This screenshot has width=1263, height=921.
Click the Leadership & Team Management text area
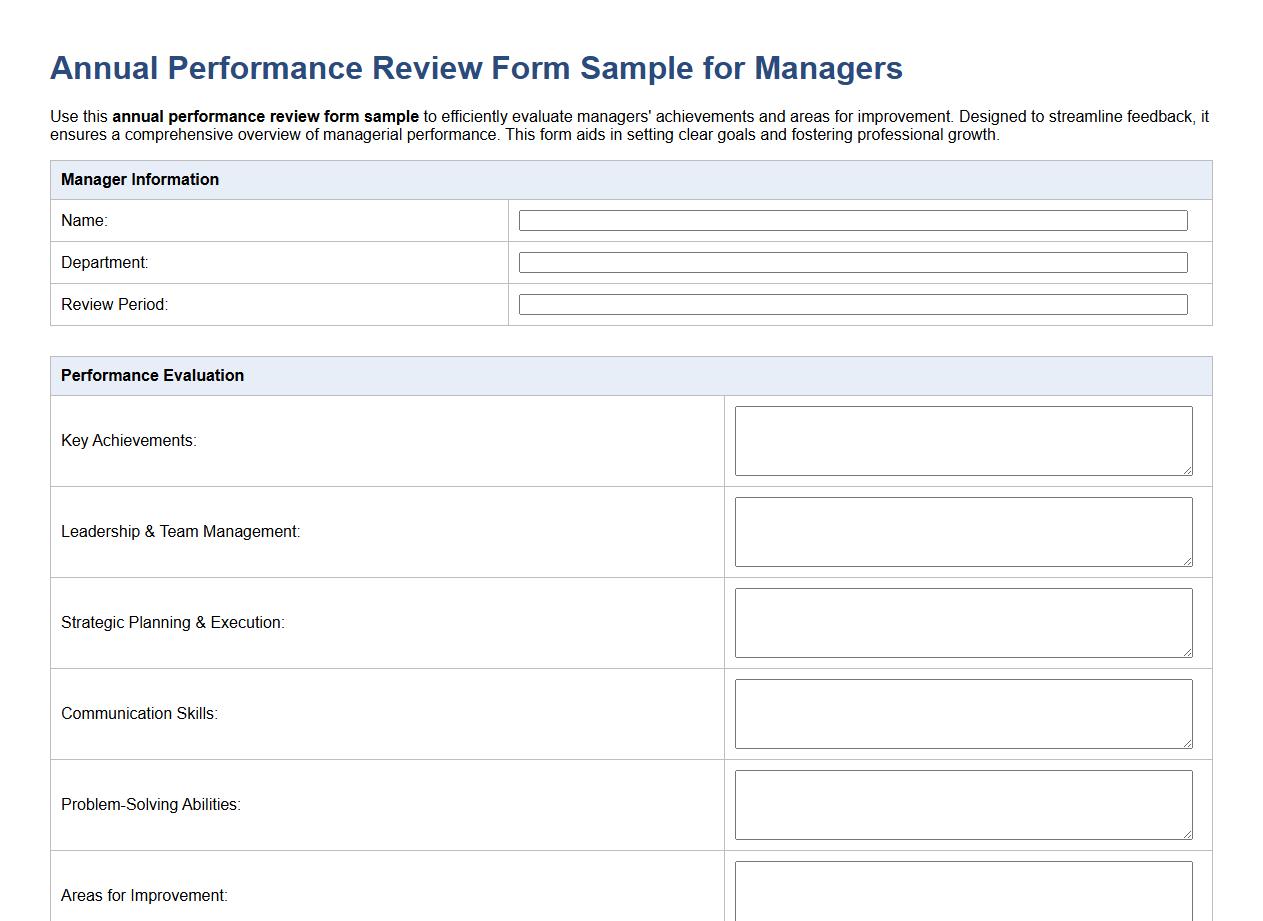click(x=962, y=531)
